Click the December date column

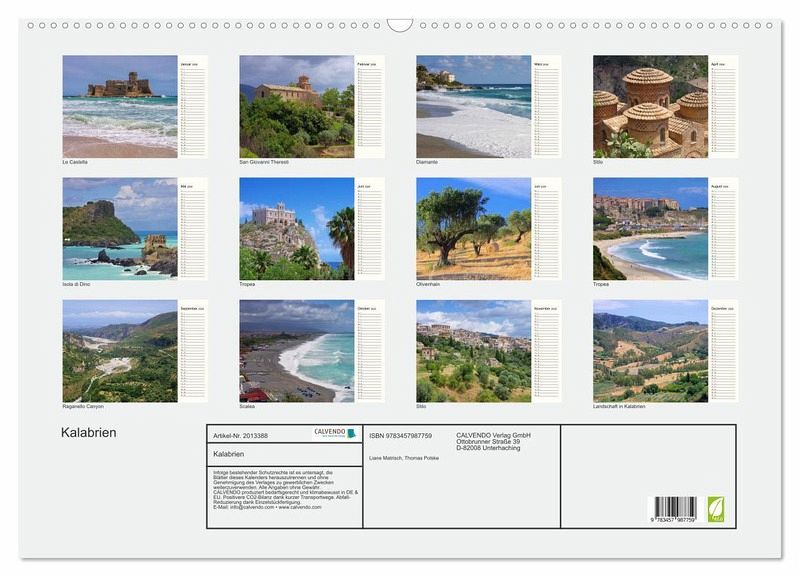coord(723,351)
